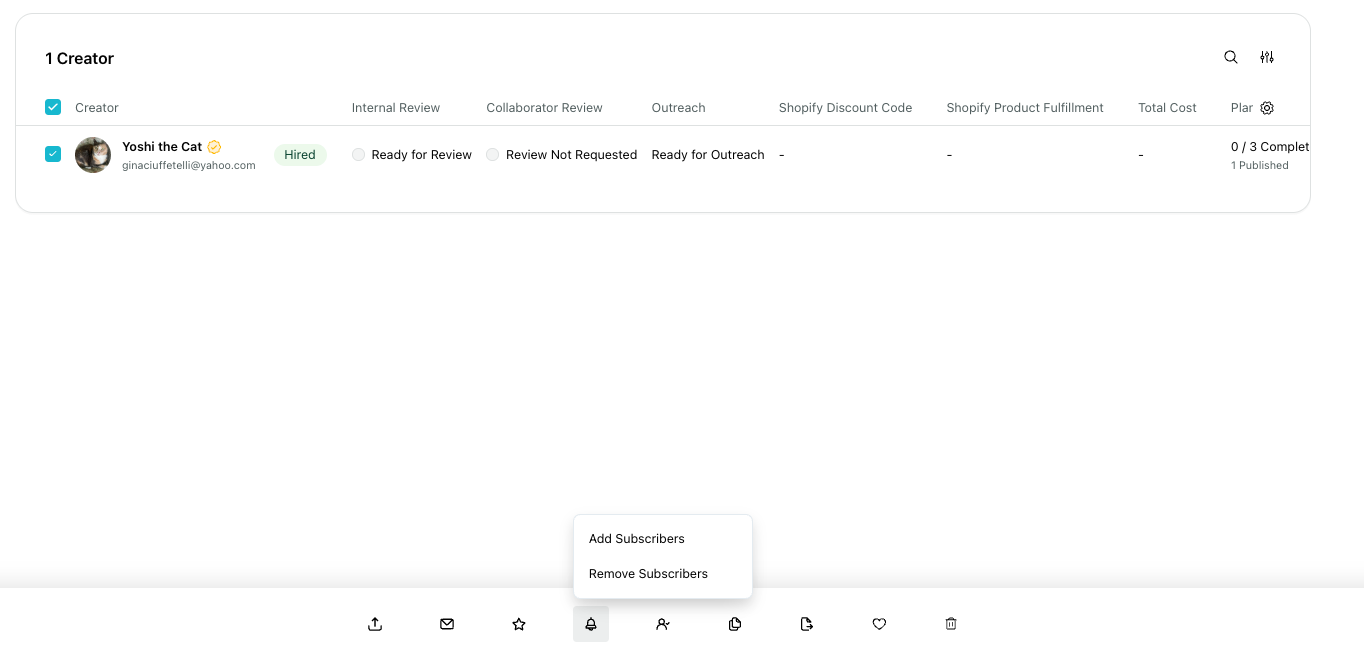1364x655 pixels.
Task: Click the Review Not Requested status circle
Action: tap(492, 155)
